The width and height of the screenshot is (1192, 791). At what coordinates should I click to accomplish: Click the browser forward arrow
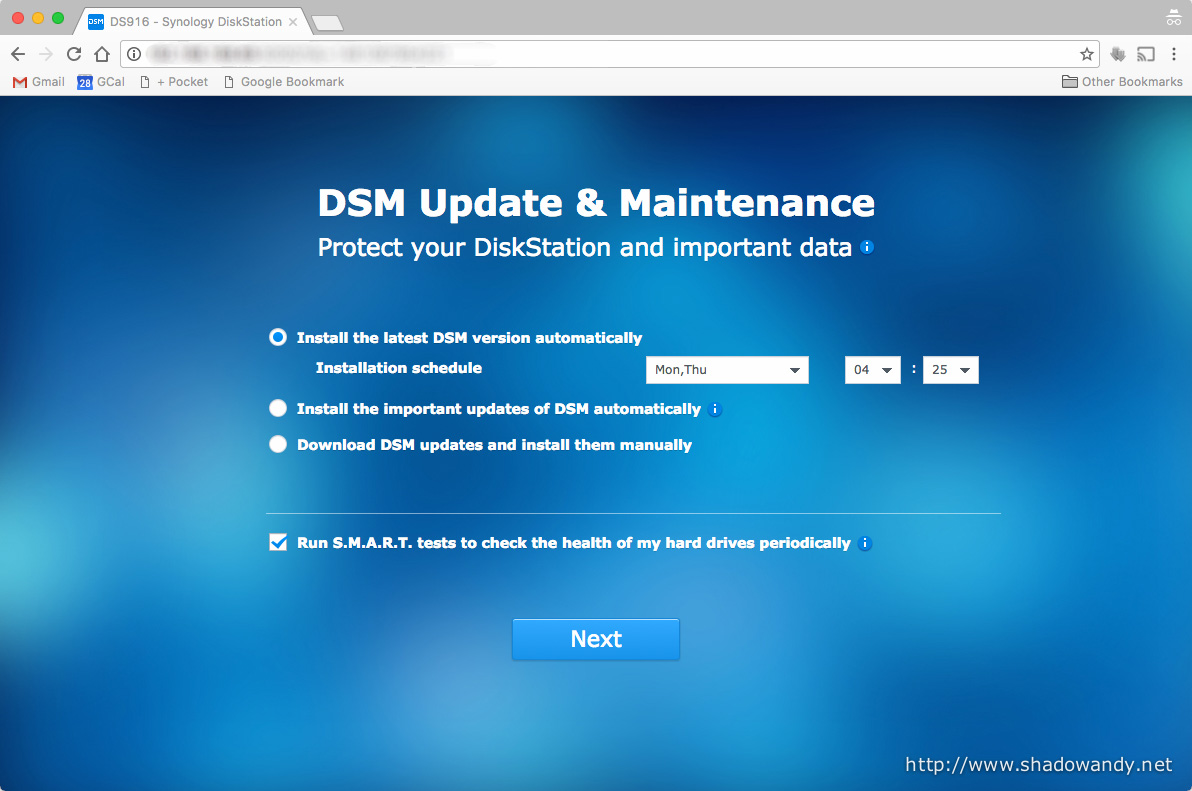[46, 54]
